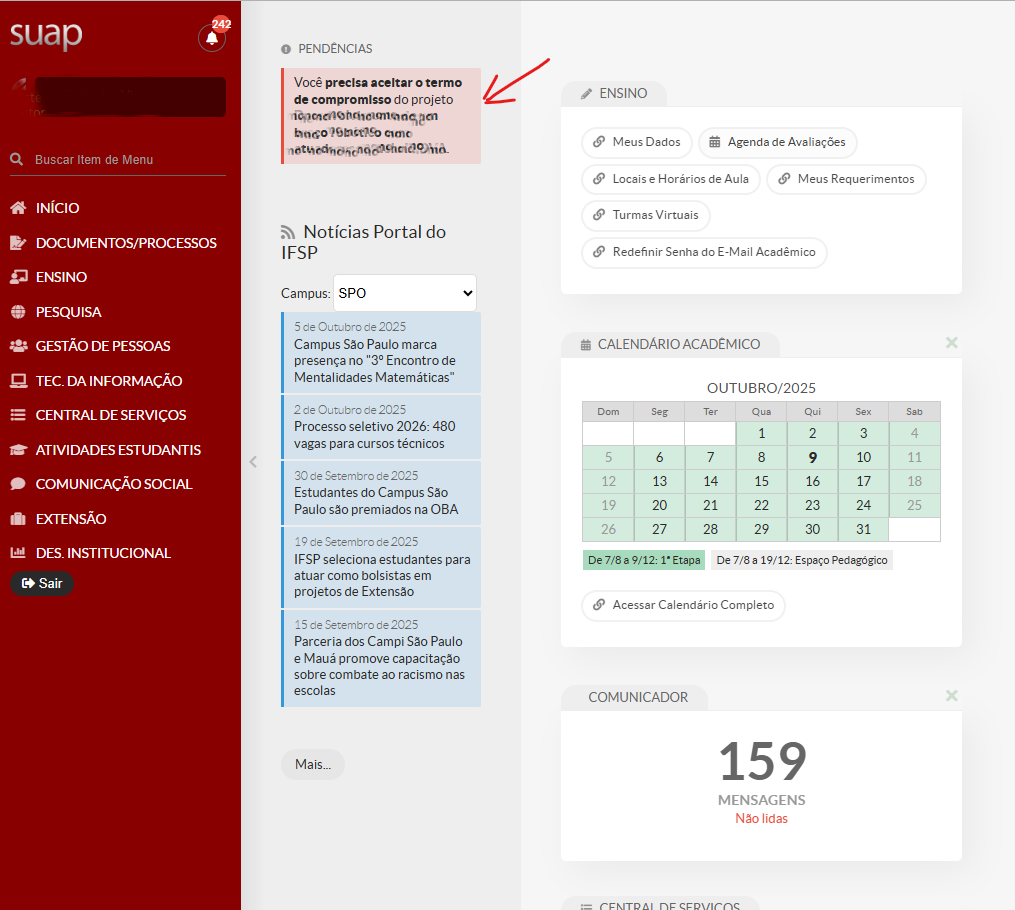Image resolution: width=1015 pixels, height=910 pixels.
Task: Close the Comunicador panel
Action: [951, 696]
